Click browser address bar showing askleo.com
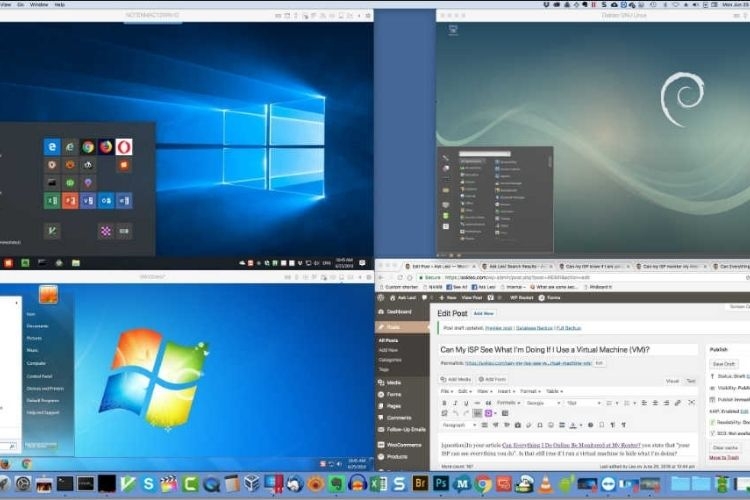 579,278
